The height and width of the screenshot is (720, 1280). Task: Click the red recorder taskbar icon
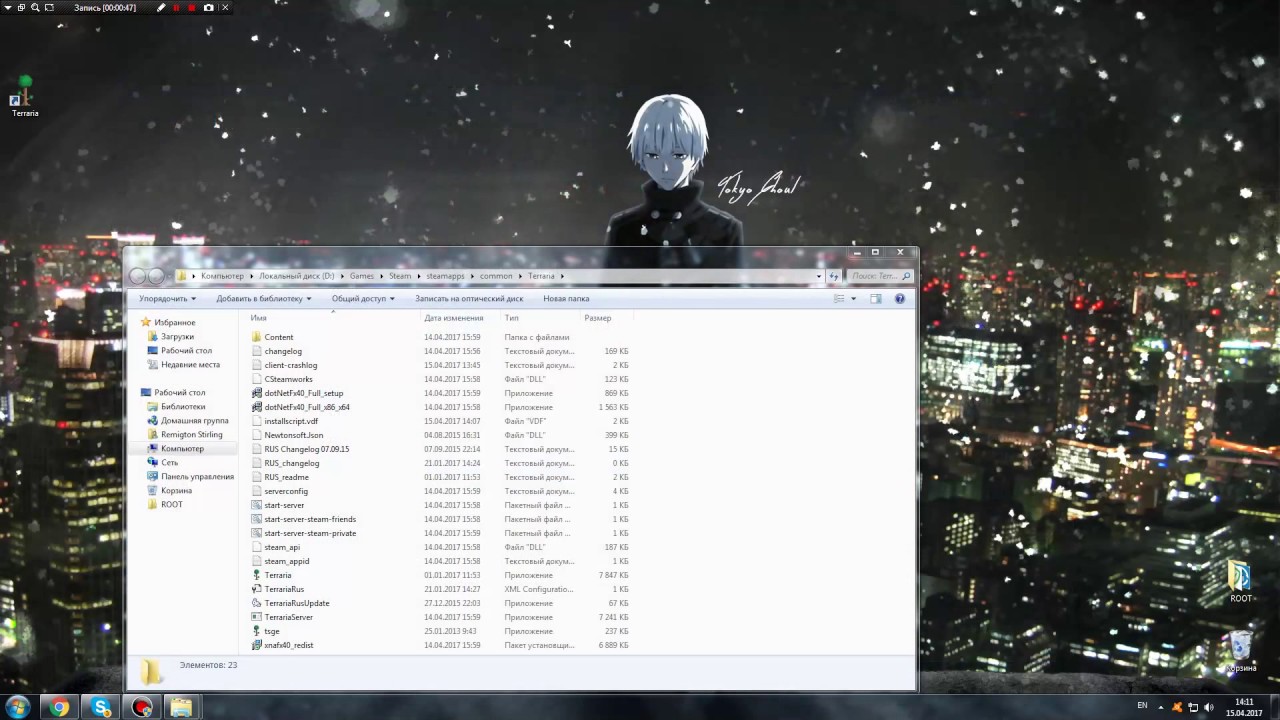[142, 707]
